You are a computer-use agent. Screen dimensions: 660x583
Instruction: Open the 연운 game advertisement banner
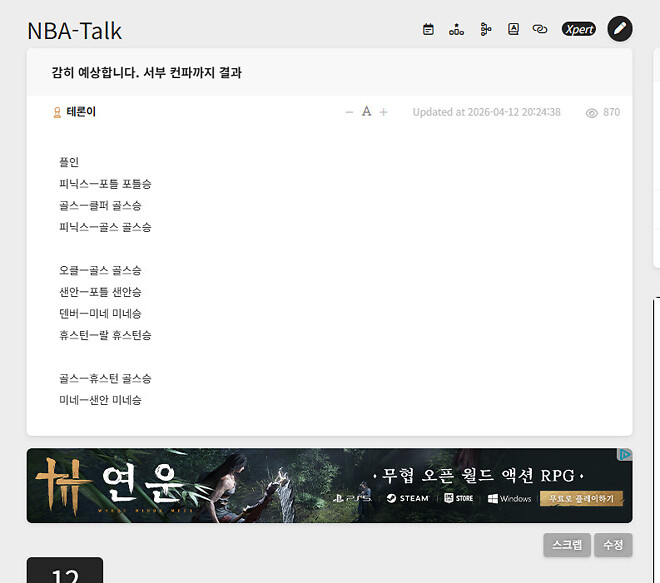pyautogui.click(x=330, y=485)
